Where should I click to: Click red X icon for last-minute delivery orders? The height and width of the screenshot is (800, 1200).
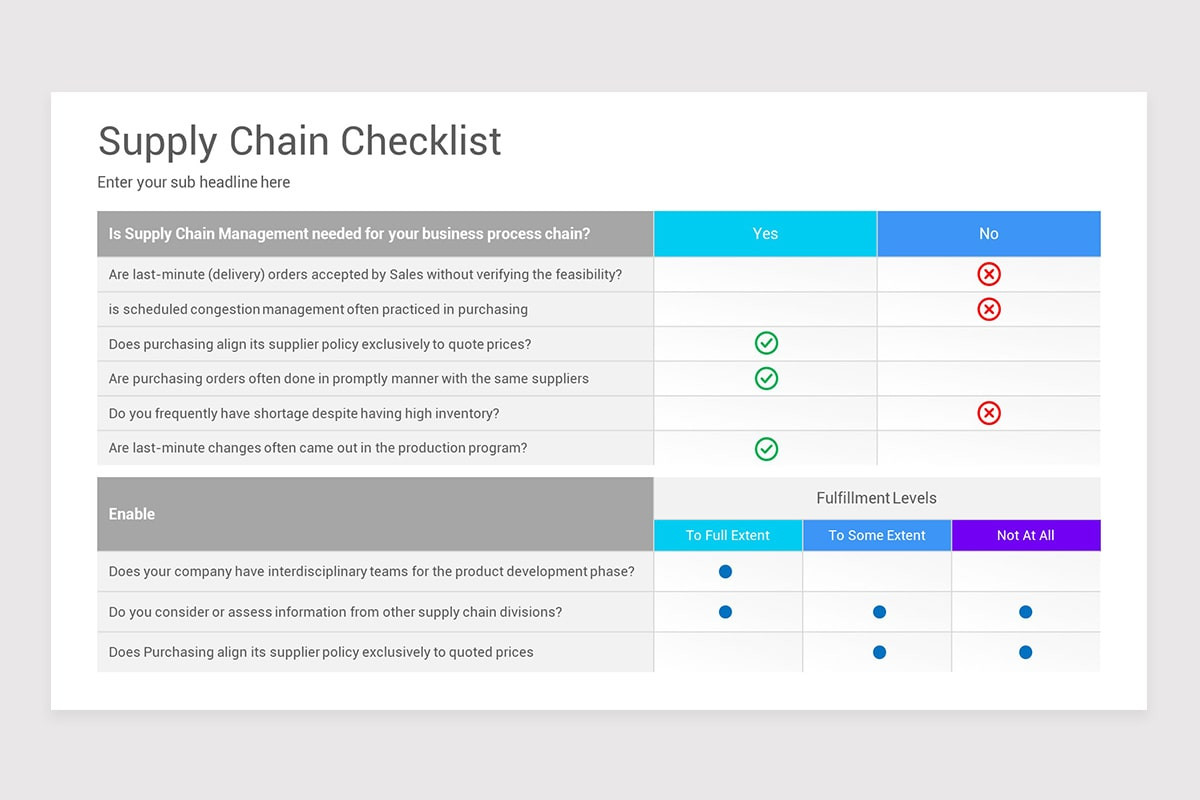[988, 274]
